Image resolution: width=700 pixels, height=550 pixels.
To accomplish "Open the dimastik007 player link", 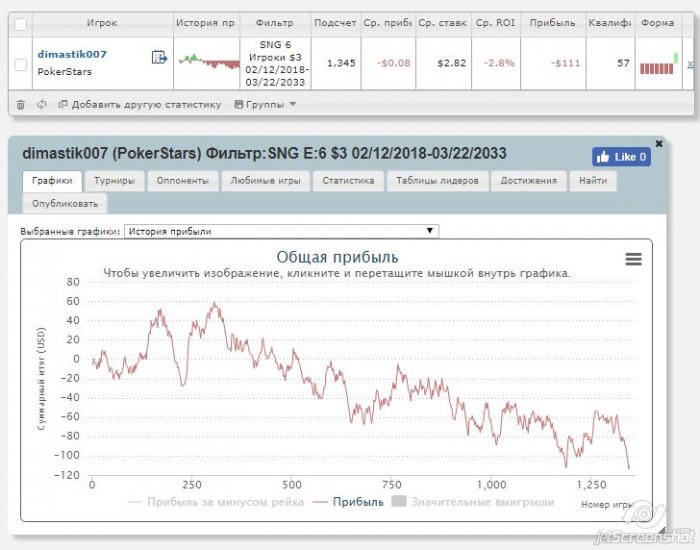I will click(x=72, y=54).
